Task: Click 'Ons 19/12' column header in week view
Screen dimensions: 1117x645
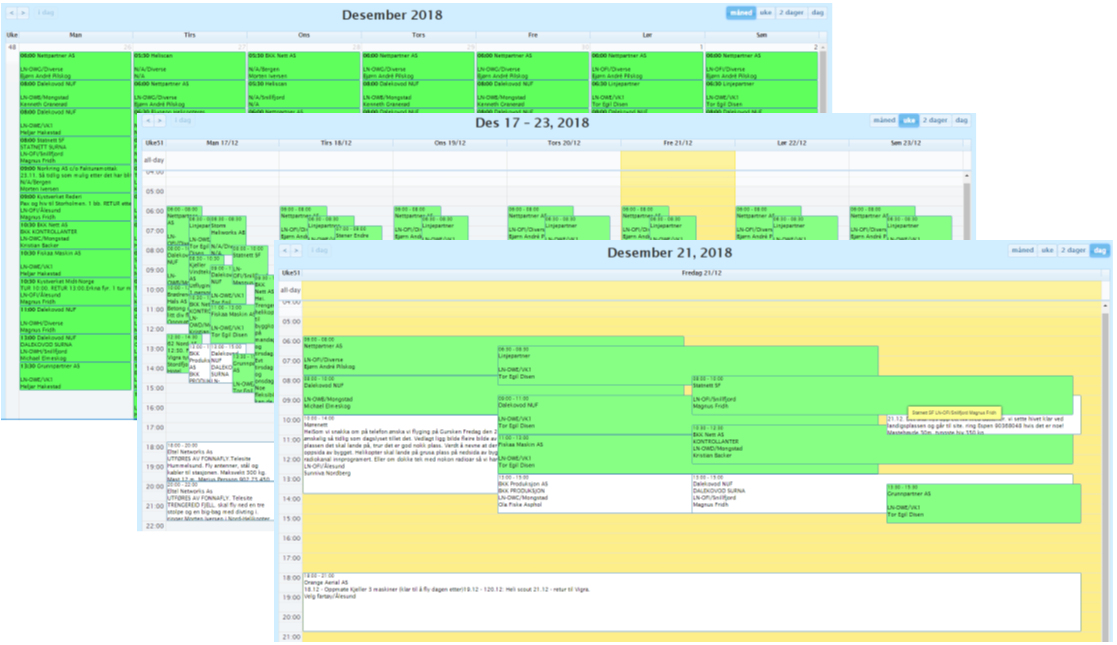Action: click(450, 143)
